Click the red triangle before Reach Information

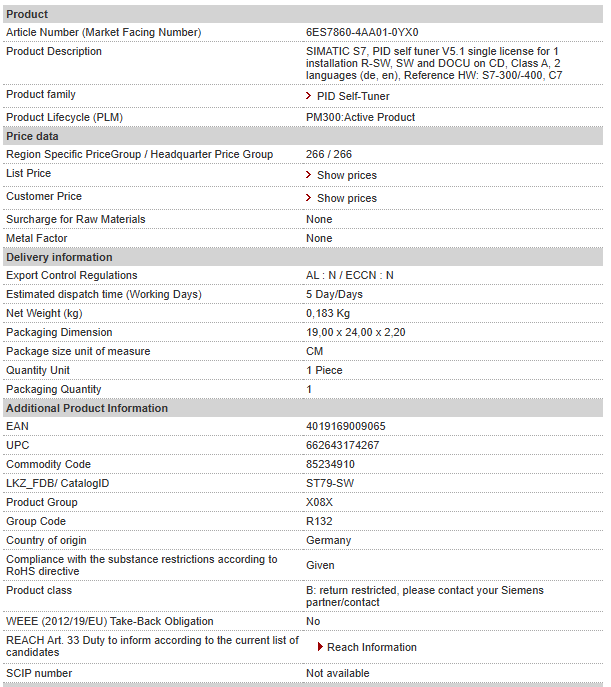tap(320, 647)
